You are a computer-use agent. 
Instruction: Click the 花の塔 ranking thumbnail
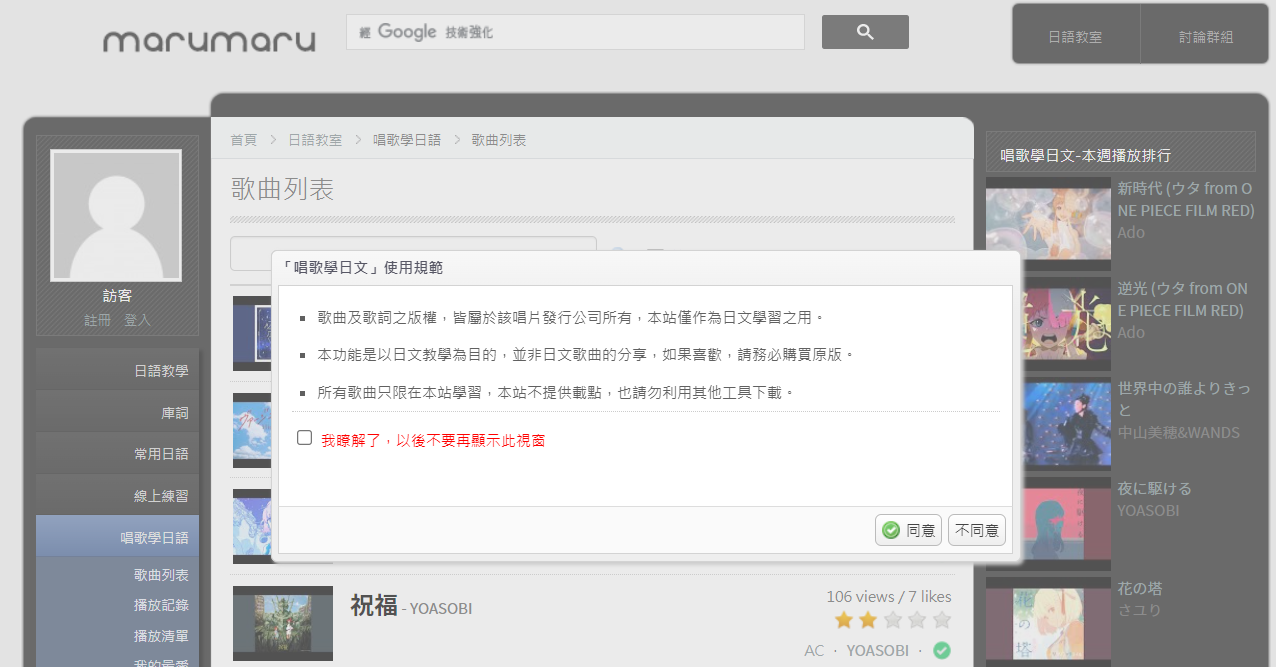[1048, 621]
